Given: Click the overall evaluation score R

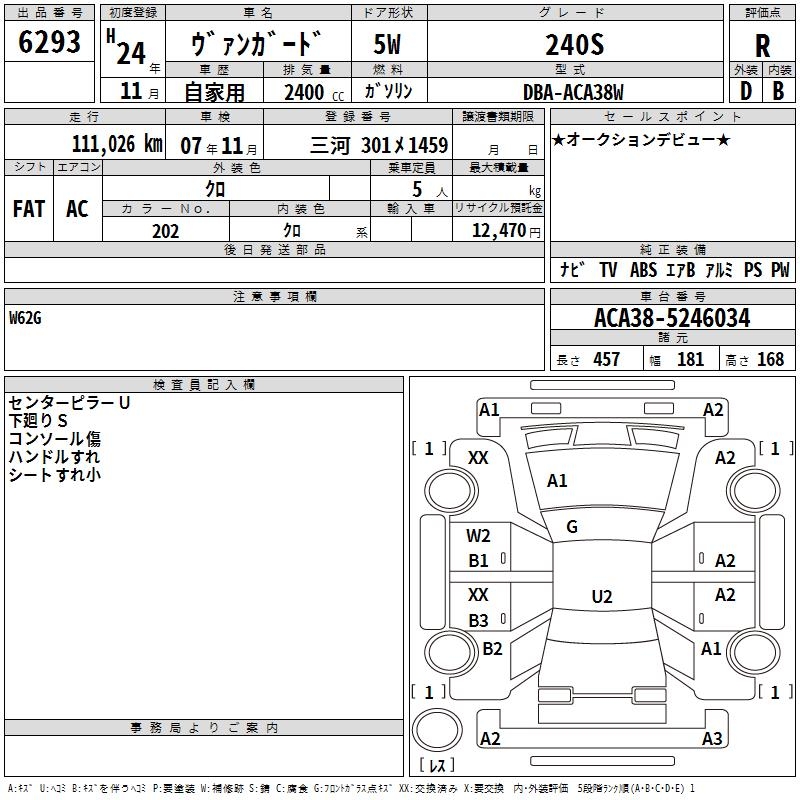Looking at the screenshot, I should [x=762, y=46].
